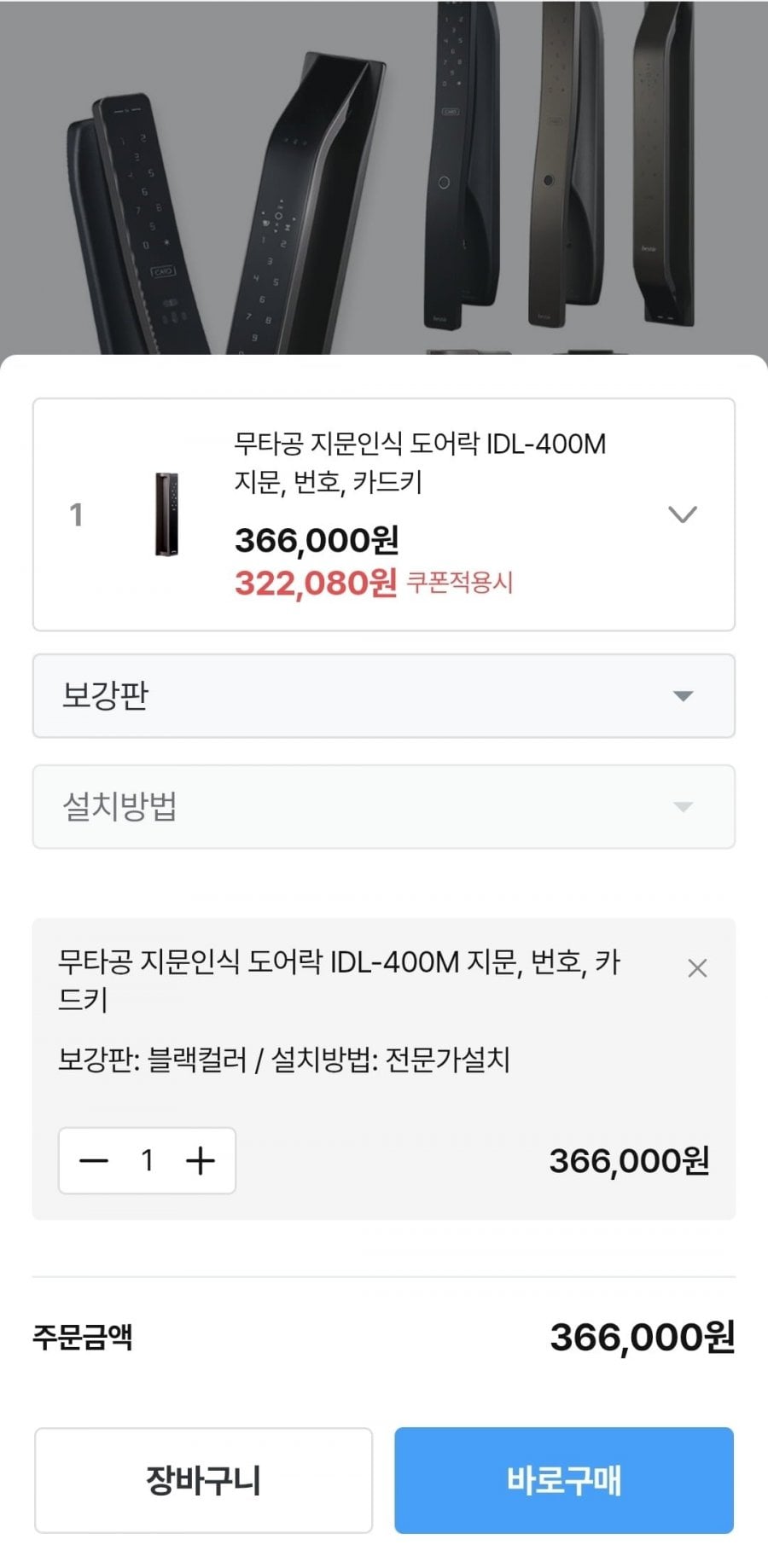Image resolution: width=768 pixels, height=1568 pixels.
Task: Click the item number 1 label
Action: (76, 514)
